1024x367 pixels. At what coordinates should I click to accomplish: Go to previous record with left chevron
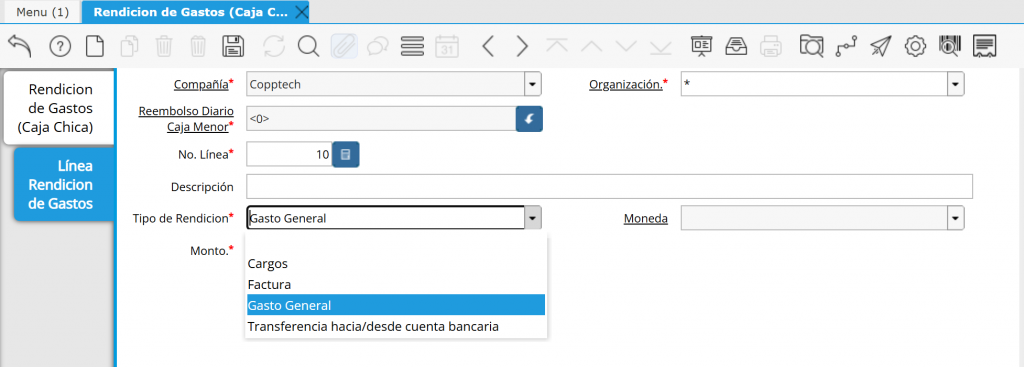point(487,46)
